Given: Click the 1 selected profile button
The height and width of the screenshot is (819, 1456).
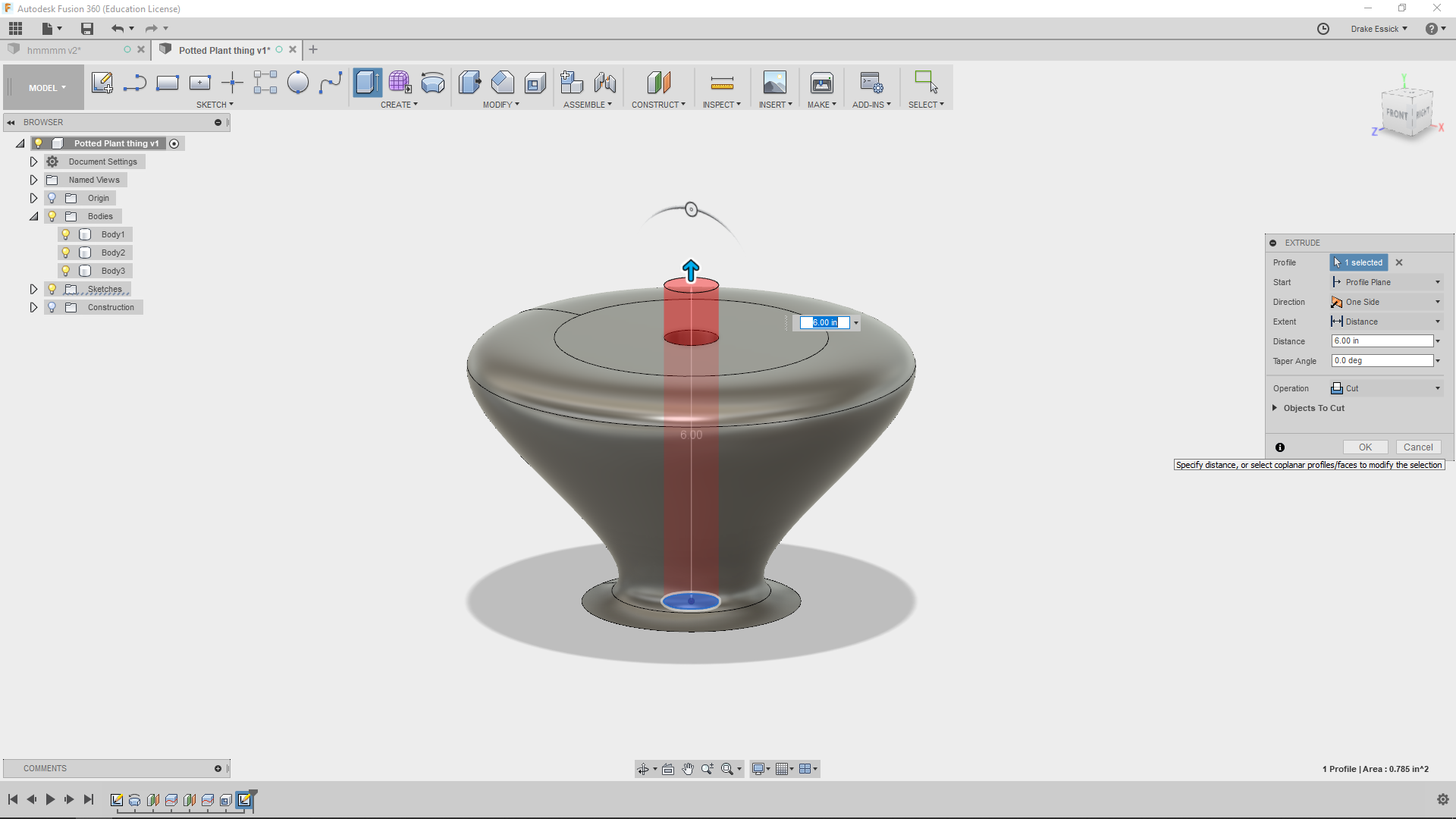Looking at the screenshot, I should (x=1359, y=262).
